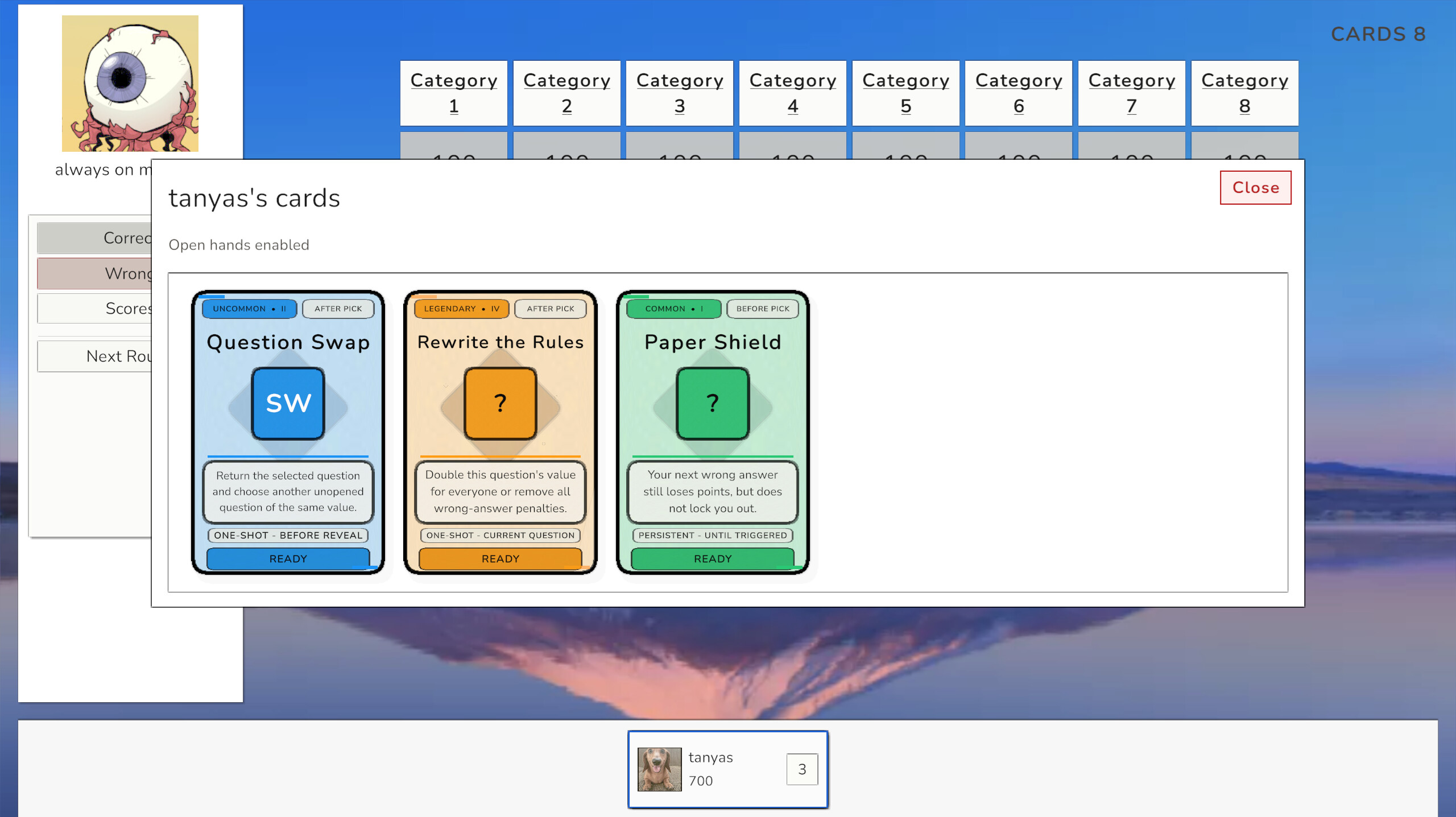Activate the READY button on Question Swap
The image size is (1456, 817).
click(x=288, y=558)
